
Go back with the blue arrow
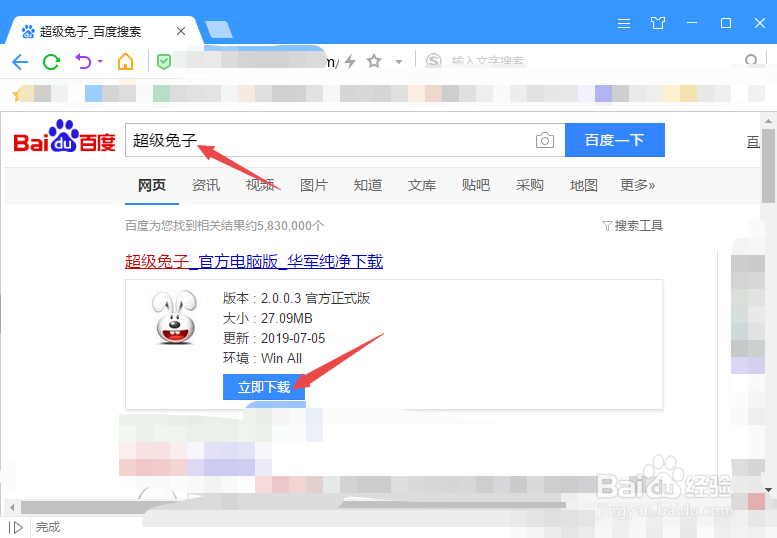[x=20, y=62]
